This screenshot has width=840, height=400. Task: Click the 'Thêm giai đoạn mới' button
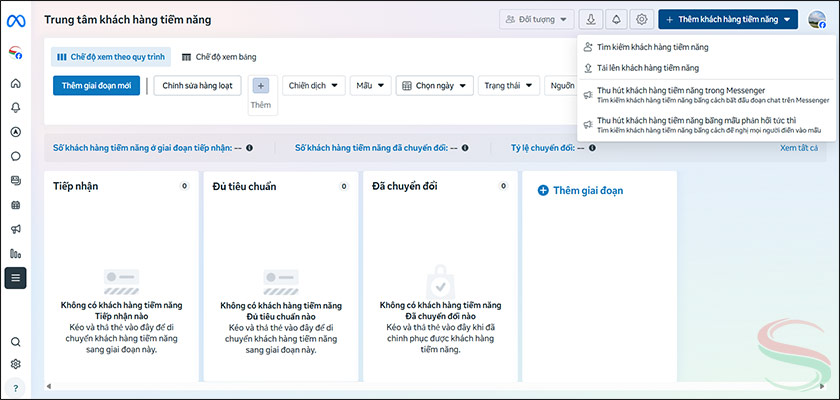click(96, 86)
